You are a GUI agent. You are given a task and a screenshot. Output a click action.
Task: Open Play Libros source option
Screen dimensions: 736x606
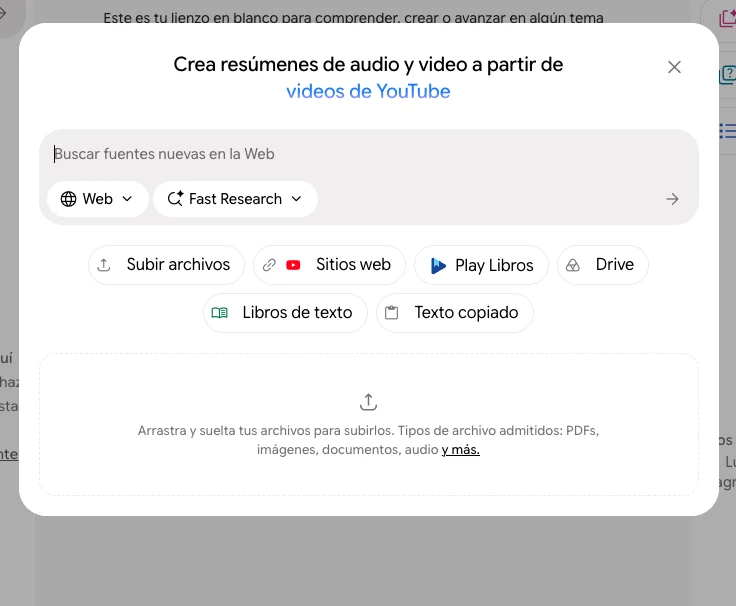pos(481,265)
